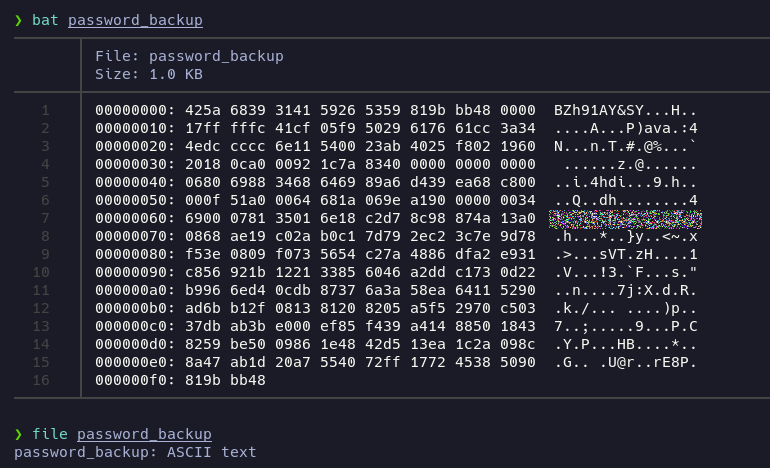770x468 pixels.
Task: Click line number 16 in the gutter
Action: tap(41, 380)
